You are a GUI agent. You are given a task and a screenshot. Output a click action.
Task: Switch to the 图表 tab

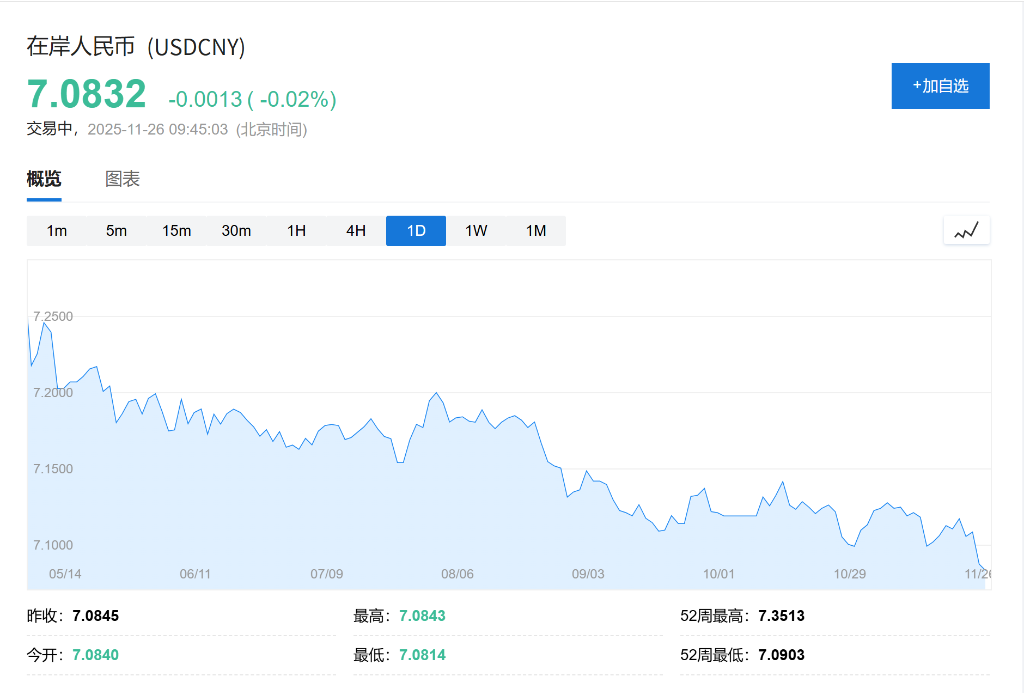pos(121,178)
